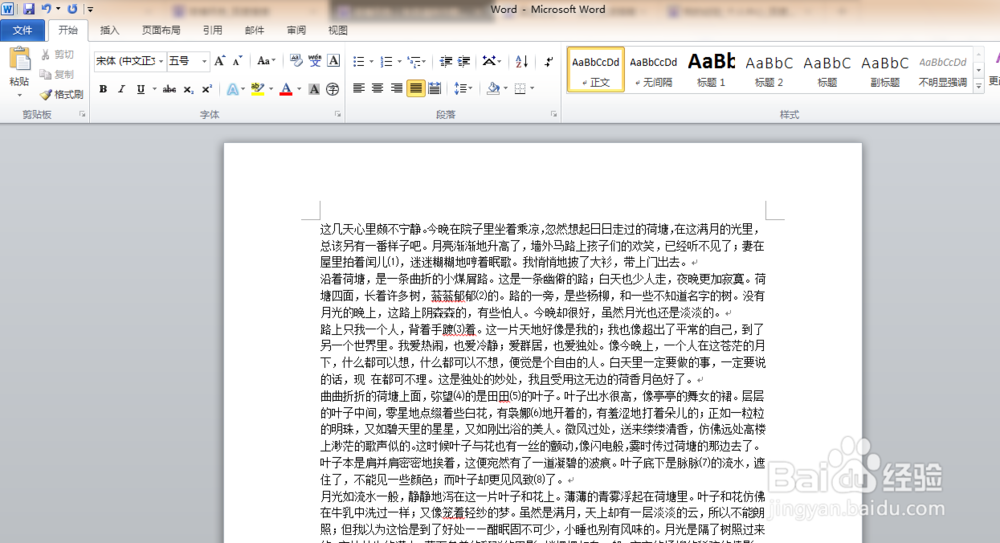The width and height of the screenshot is (1000, 543).
Task: Switch to the 邮件 tab
Action: (x=254, y=30)
